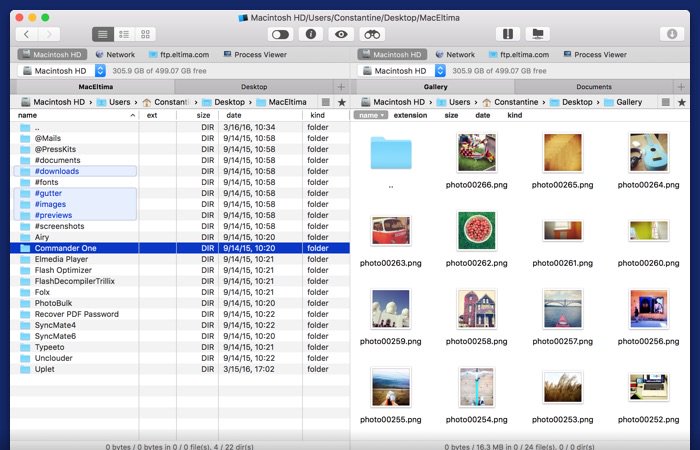This screenshot has width=700, height=450.
Task: Switch to Gallery tab
Action: [x=435, y=87]
